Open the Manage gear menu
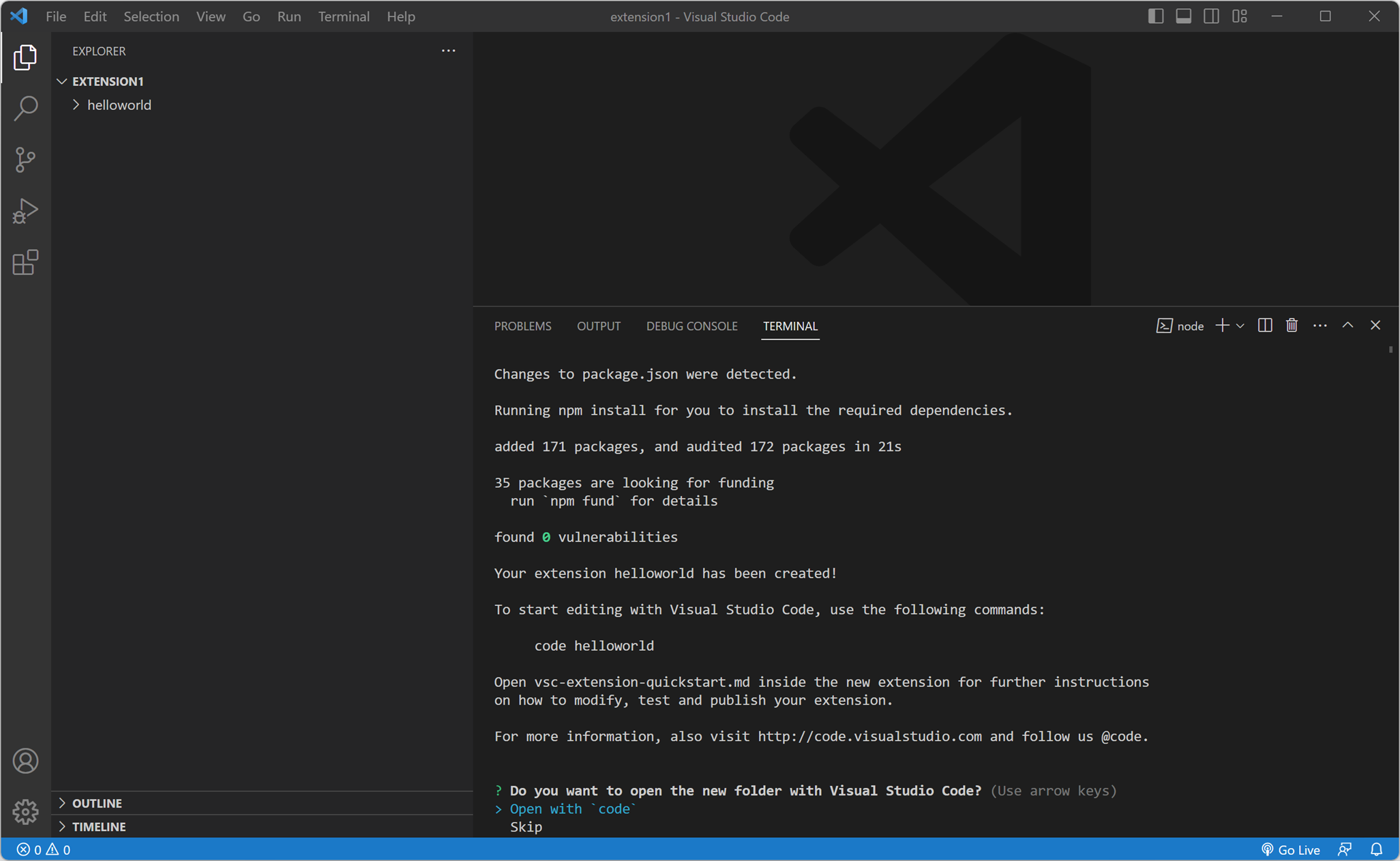The width and height of the screenshot is (1400, 861). (x=25, y=811)
